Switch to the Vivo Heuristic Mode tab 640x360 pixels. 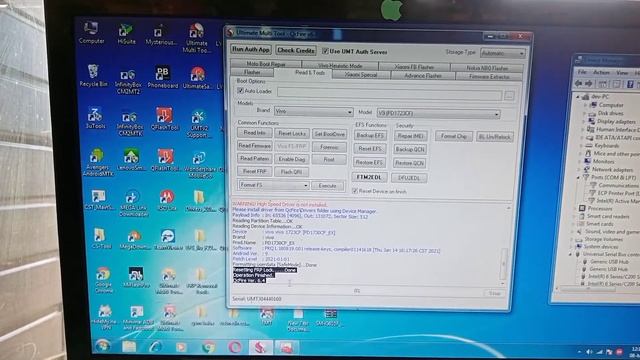340,65
